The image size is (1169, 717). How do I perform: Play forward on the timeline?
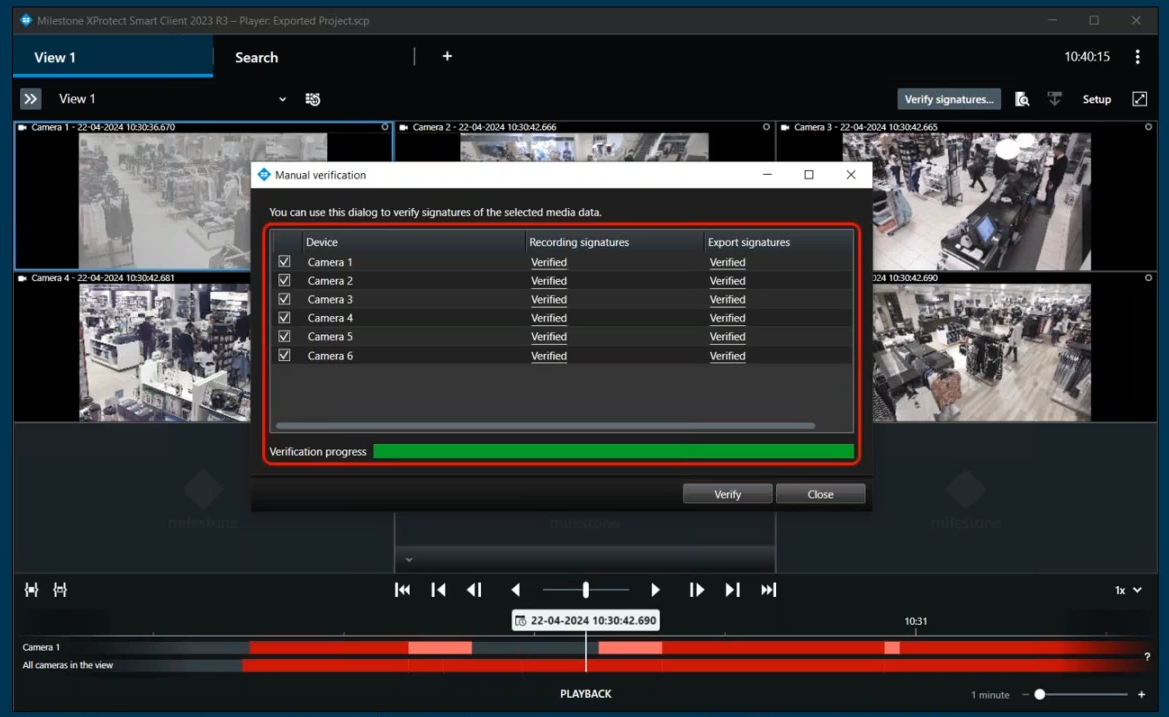click(x=656, y=590)
